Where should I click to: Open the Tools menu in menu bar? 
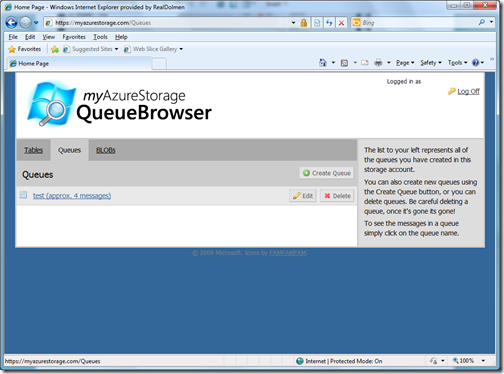point(100,37)
